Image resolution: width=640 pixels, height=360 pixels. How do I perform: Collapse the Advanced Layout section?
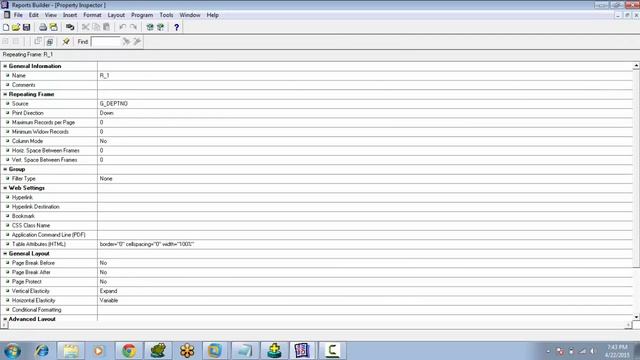click(x=5, y=319)
